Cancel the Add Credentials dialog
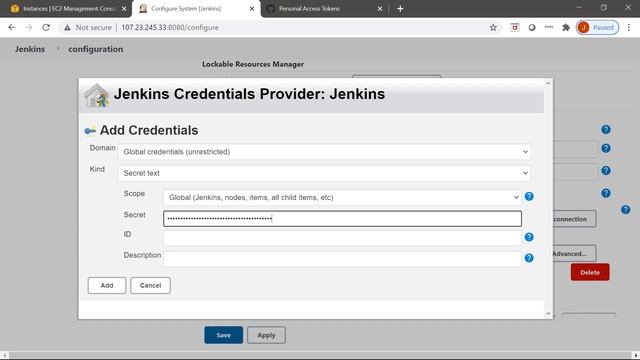Image resolution: width=640 pixels, height=360 pixels. [150, 285]
